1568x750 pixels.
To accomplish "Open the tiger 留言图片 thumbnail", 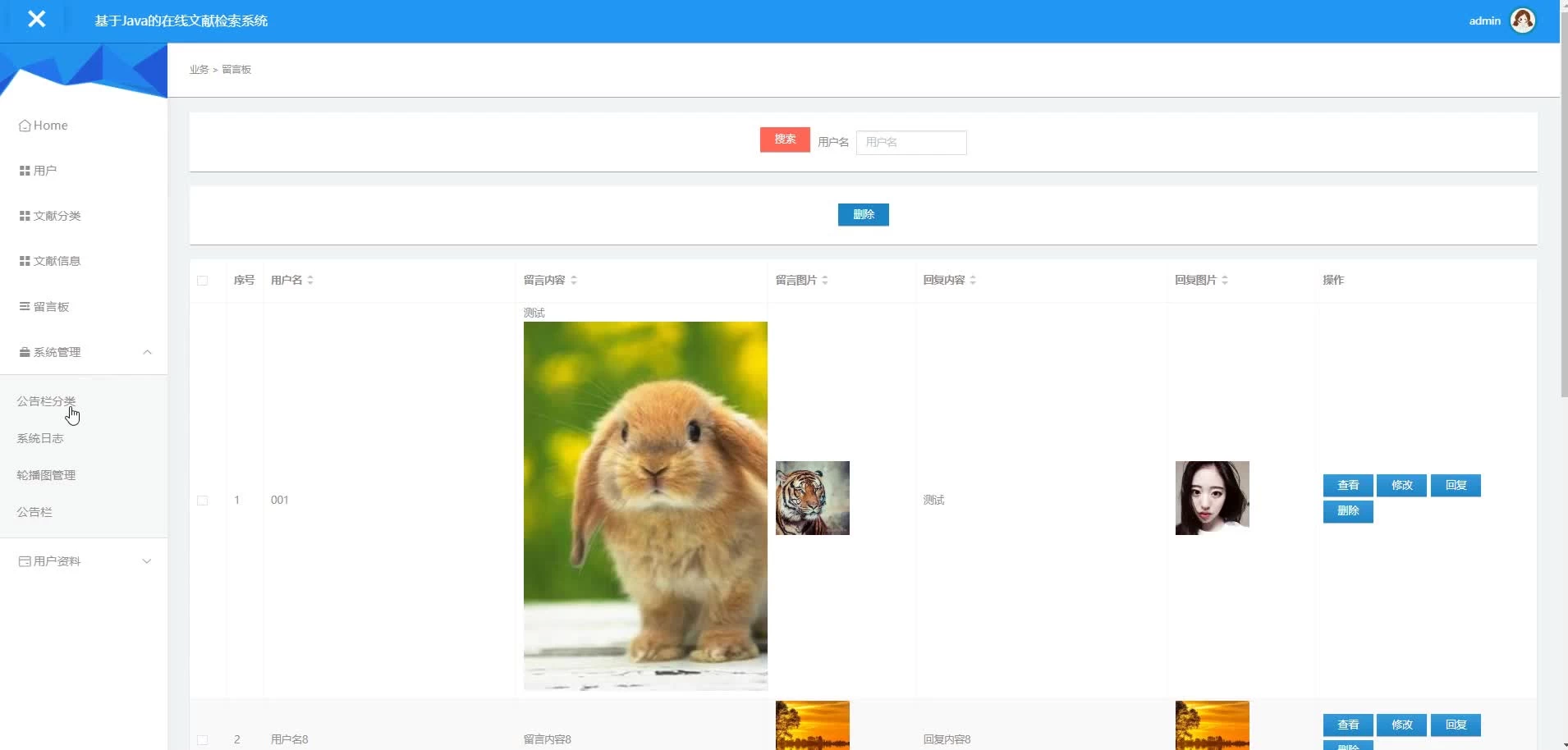I will click(813, 498).
